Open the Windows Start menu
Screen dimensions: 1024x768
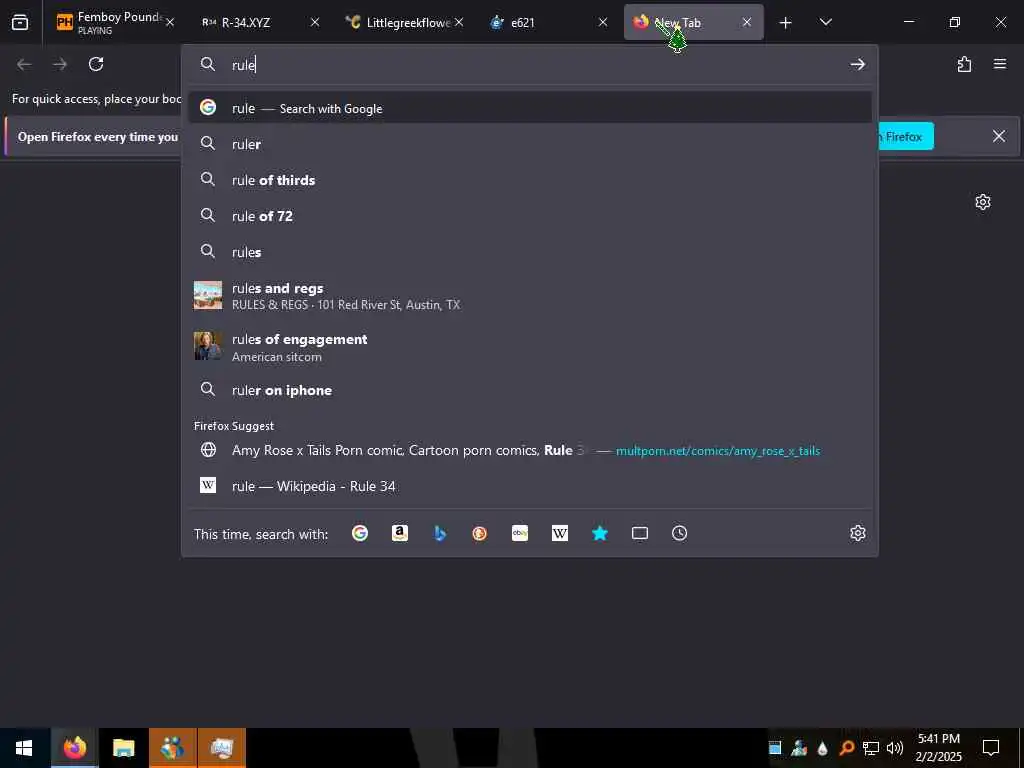click(x=24, y=748)
